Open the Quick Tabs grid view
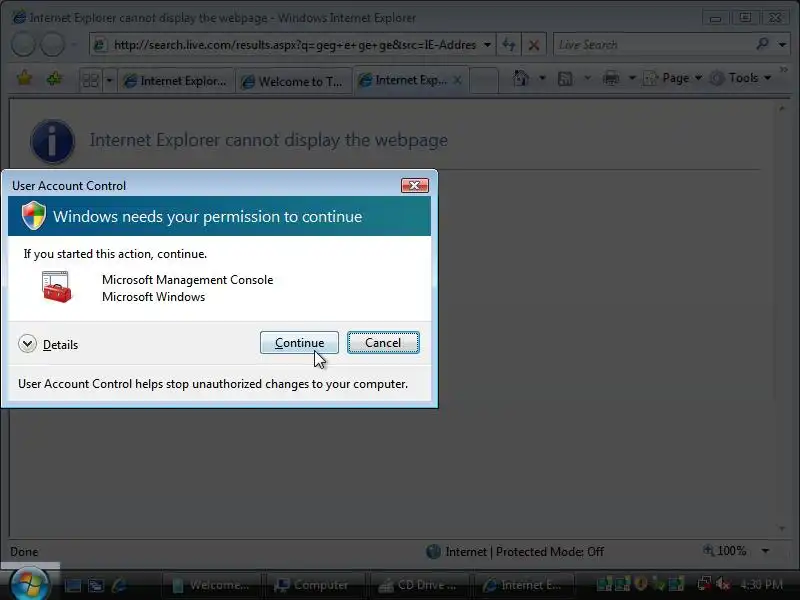Screen dimensions: 800x600 pos(91,80)
